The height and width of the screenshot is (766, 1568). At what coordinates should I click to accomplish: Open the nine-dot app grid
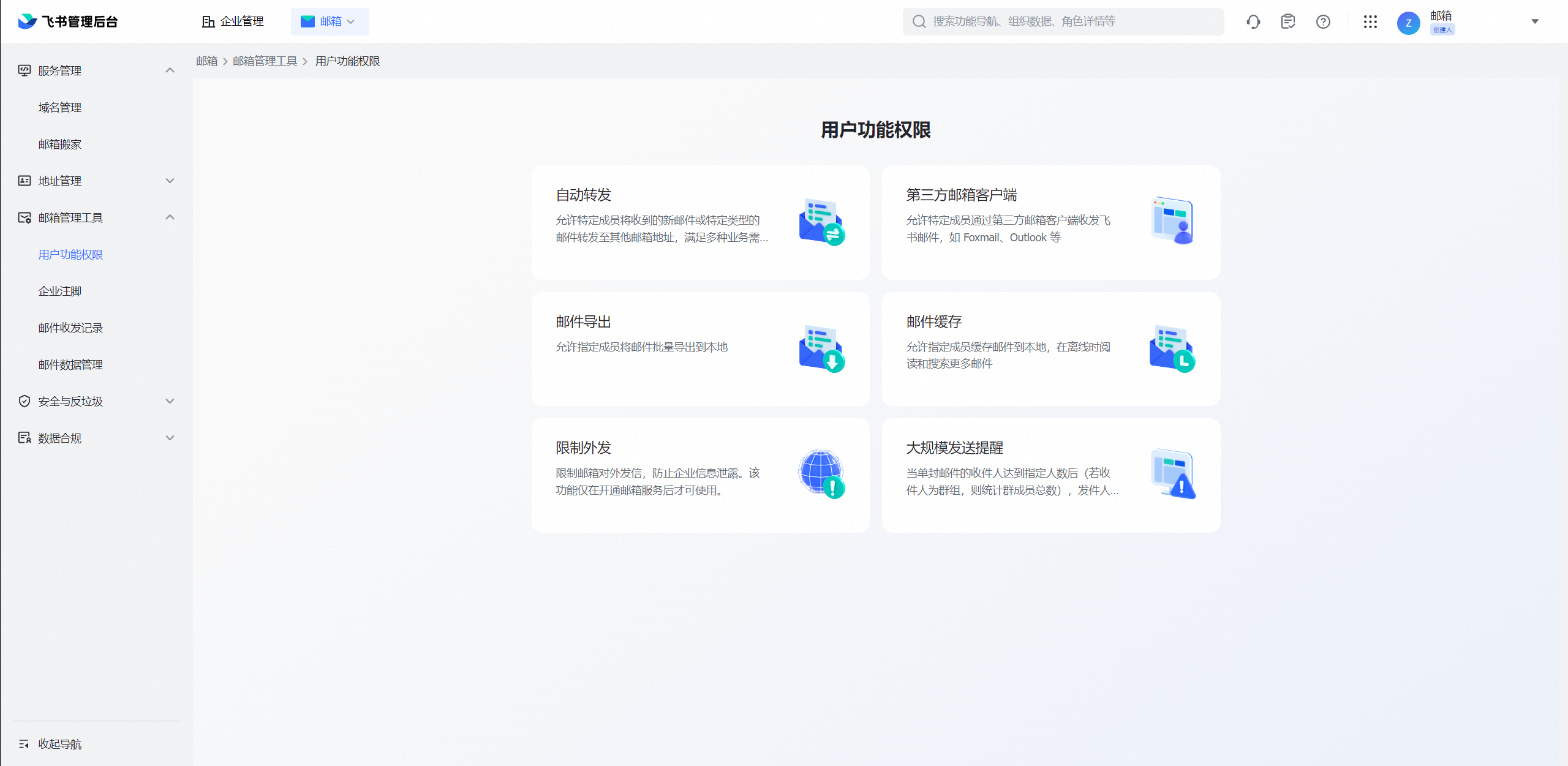pyautogui.click(x=1370, y=22)
